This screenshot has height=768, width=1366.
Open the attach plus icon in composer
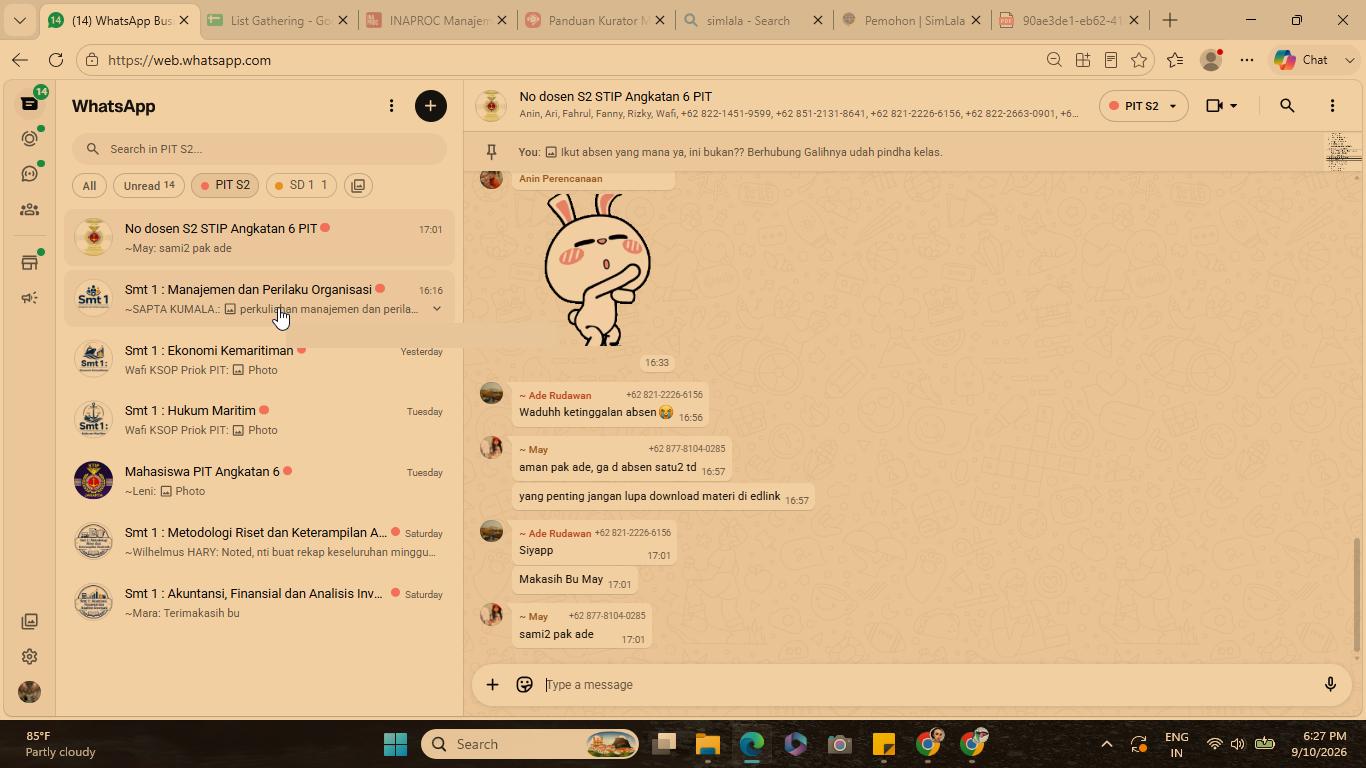click(492, 685)
